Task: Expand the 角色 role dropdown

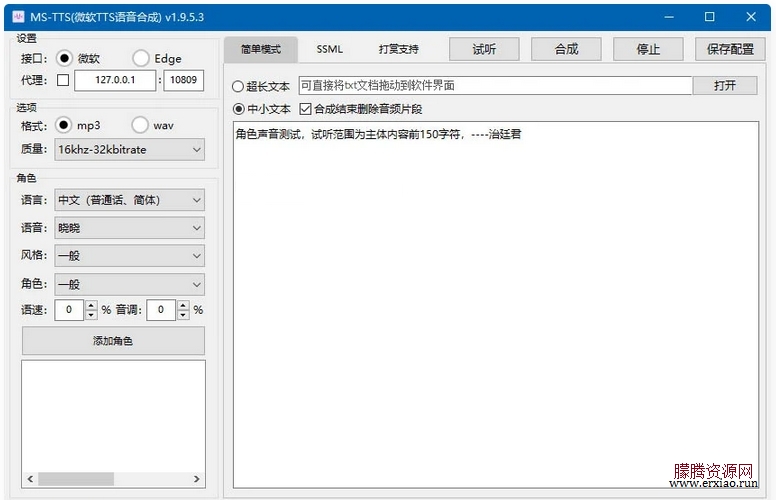Action: pos(129,285)
